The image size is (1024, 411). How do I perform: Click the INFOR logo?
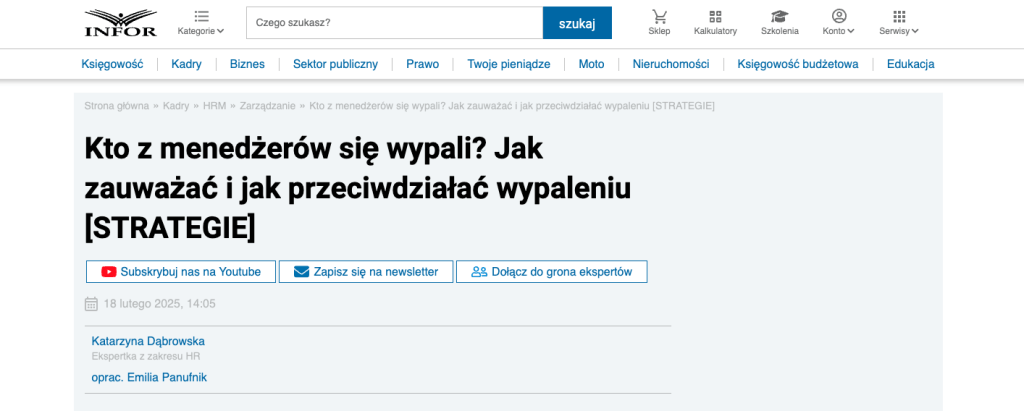click(x=121, y=22)
